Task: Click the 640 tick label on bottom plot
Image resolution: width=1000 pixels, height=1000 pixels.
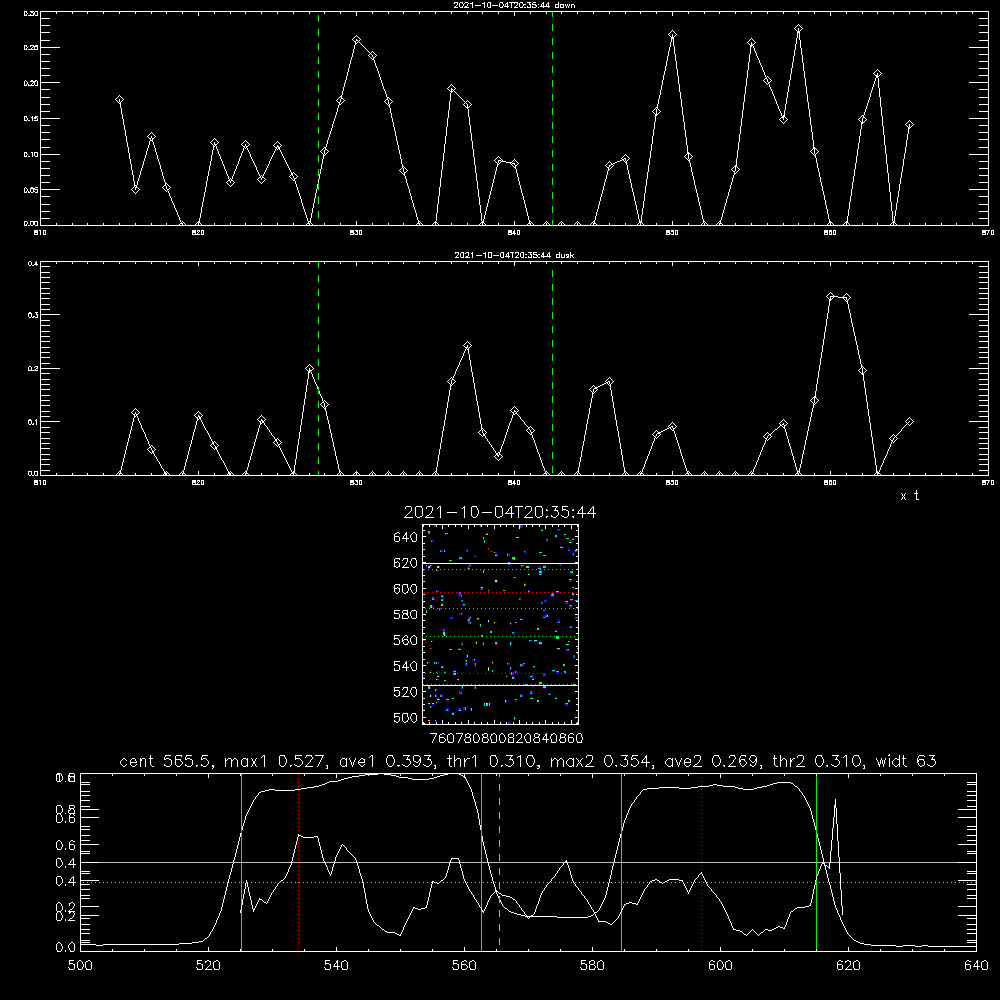Action: pos(976,965)
